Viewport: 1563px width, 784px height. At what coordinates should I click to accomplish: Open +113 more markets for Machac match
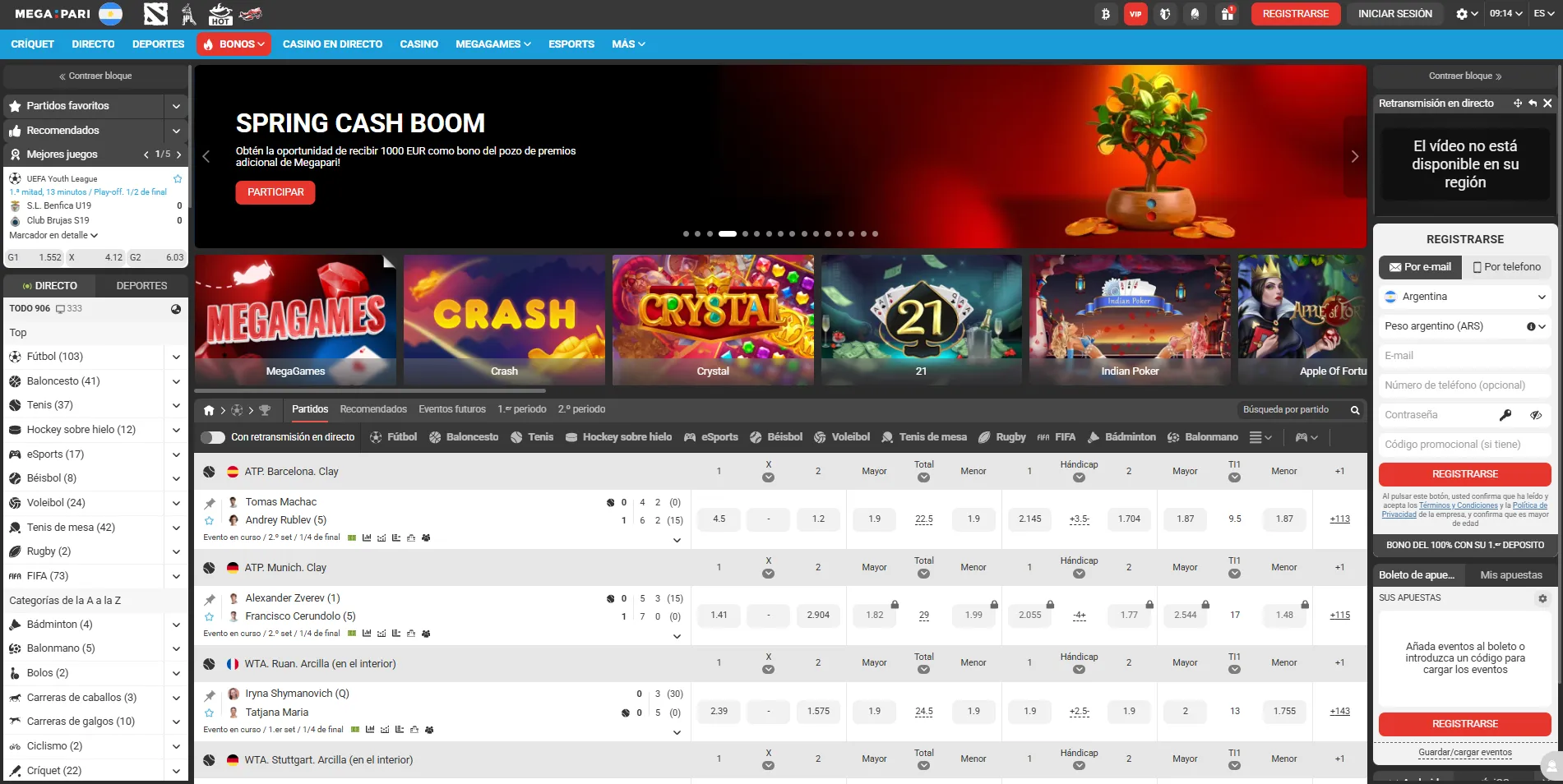[1340, 519]
